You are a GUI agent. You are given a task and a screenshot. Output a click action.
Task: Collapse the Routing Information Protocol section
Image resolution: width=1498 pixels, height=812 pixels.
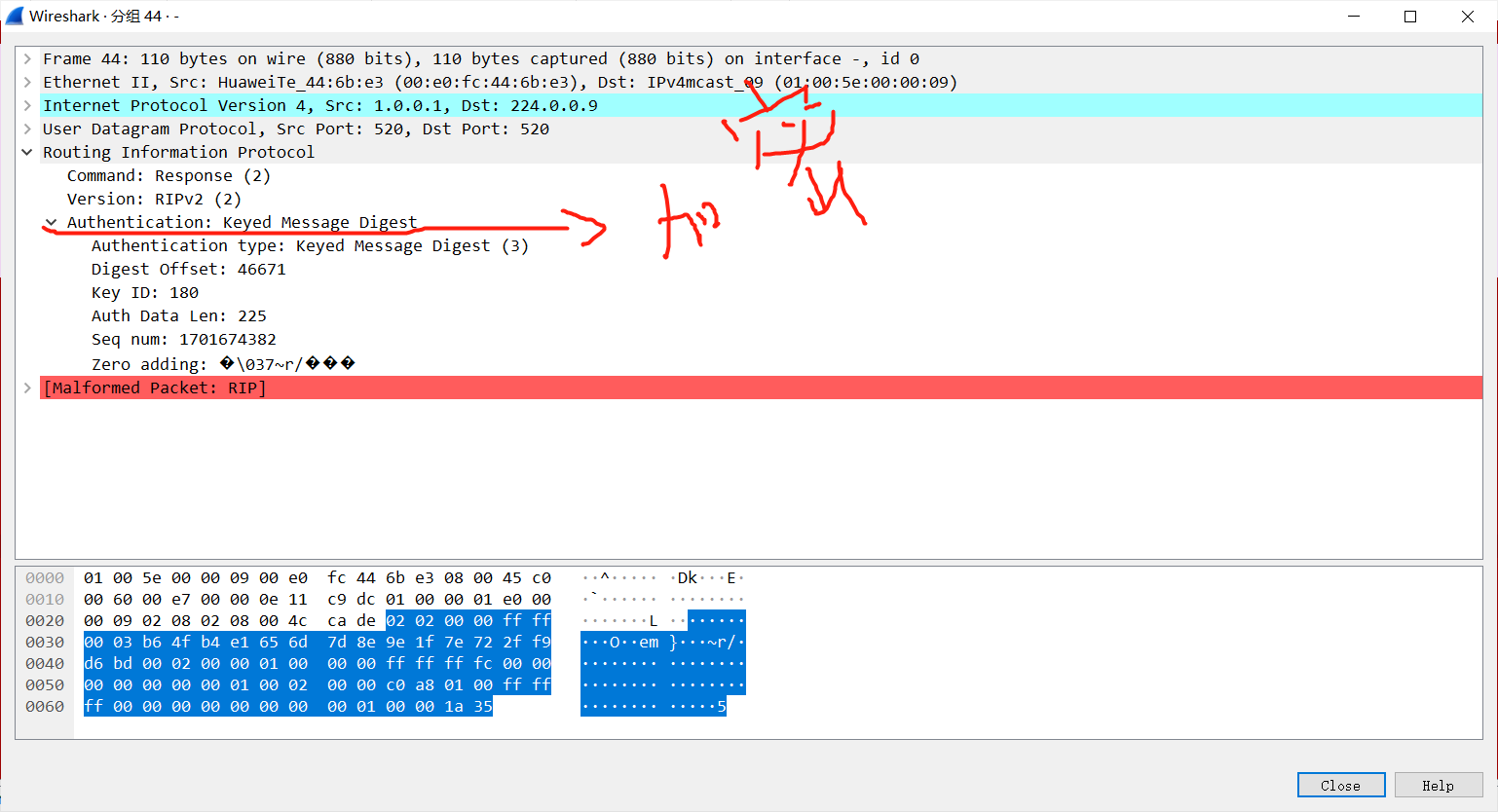(x=28, y=153)
